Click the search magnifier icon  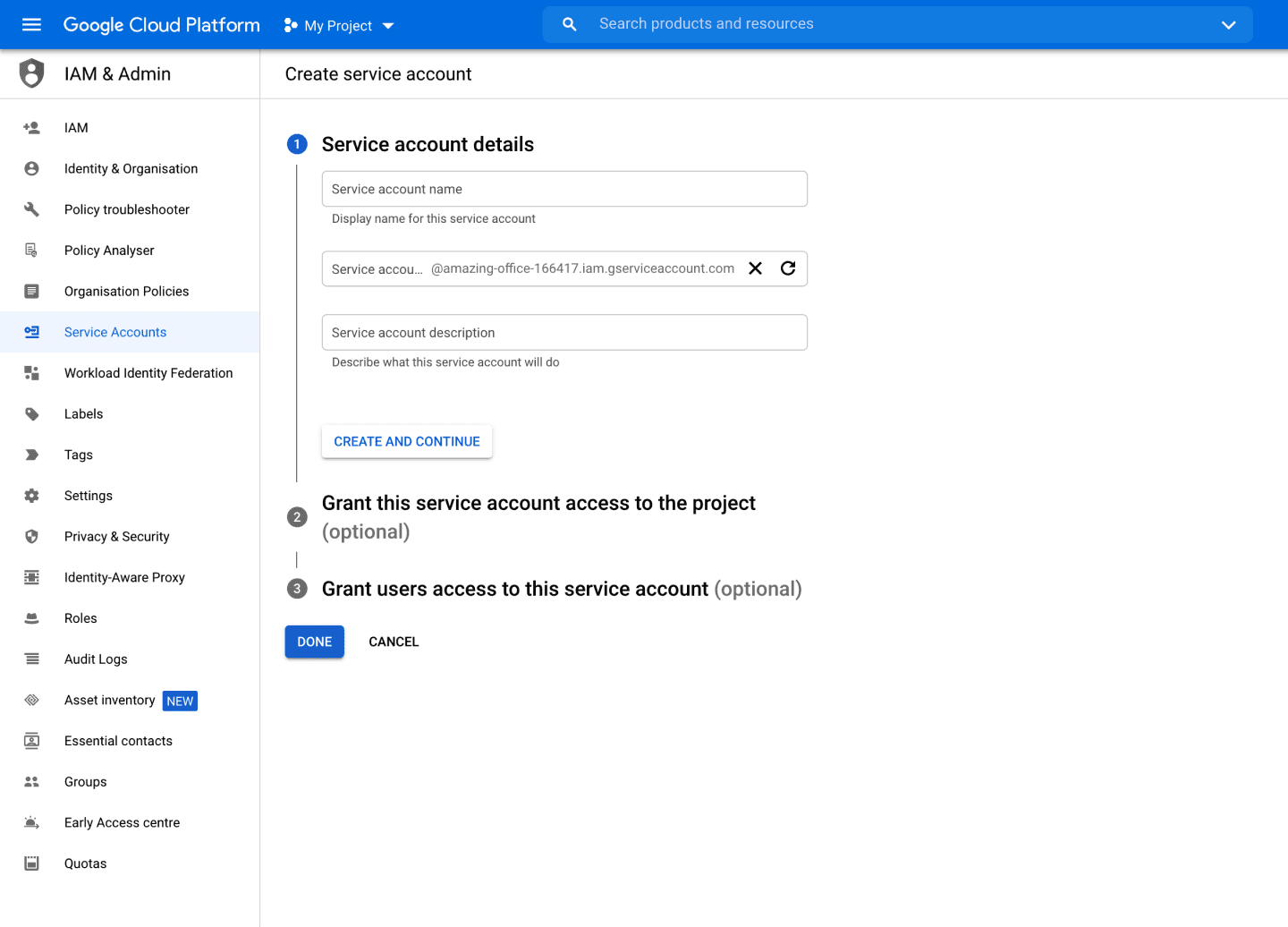pos(569,24)
